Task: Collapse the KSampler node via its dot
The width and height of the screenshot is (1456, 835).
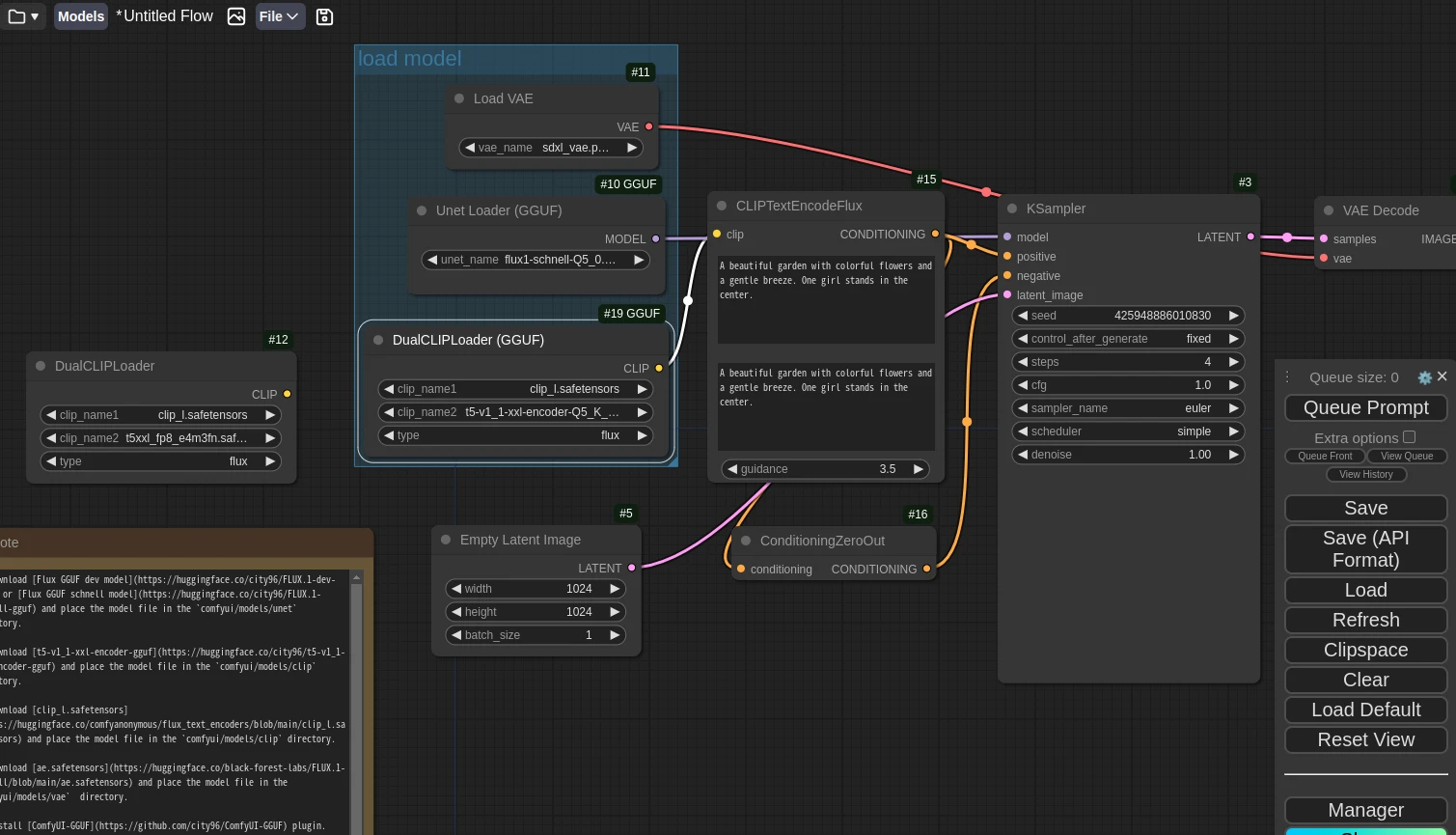Action: [x=1012, y=209]
